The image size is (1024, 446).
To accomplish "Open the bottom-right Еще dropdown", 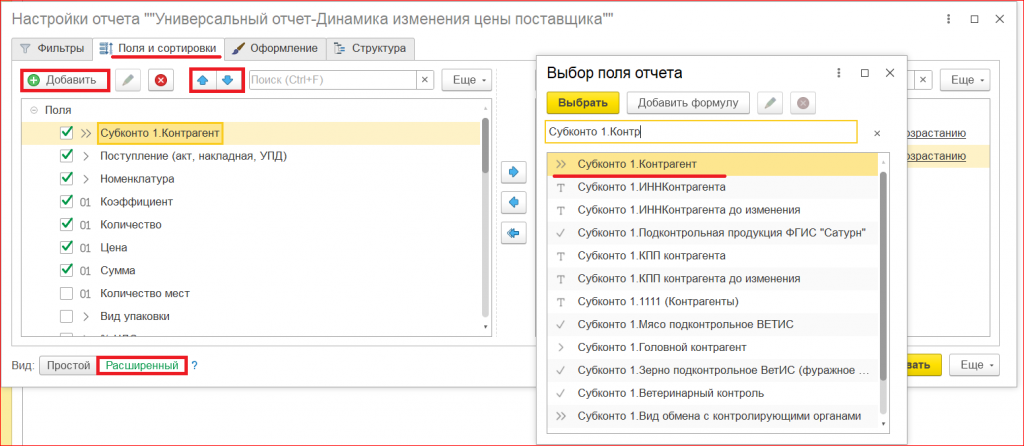I will [x=974, y=365].
